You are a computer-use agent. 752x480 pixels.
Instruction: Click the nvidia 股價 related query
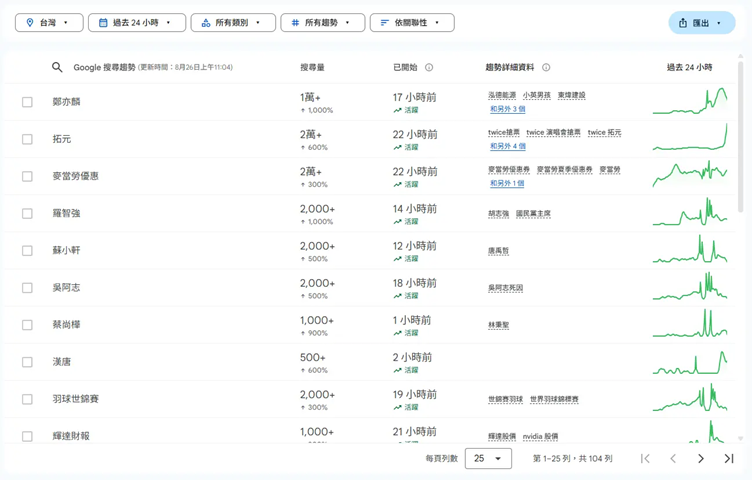coord(540,436)
